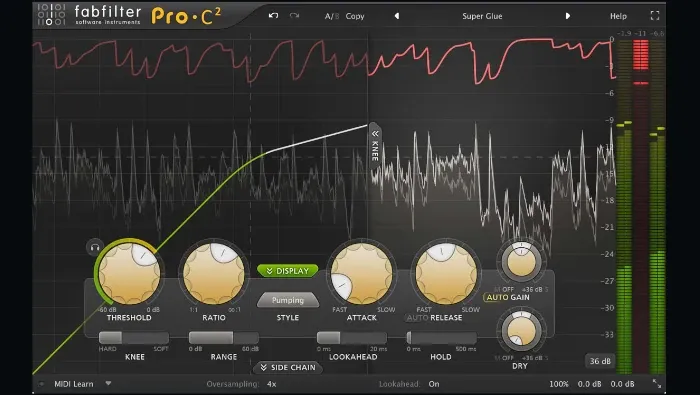Open the Super Glue preset menu
700x395 pixels.
(482, 16)
